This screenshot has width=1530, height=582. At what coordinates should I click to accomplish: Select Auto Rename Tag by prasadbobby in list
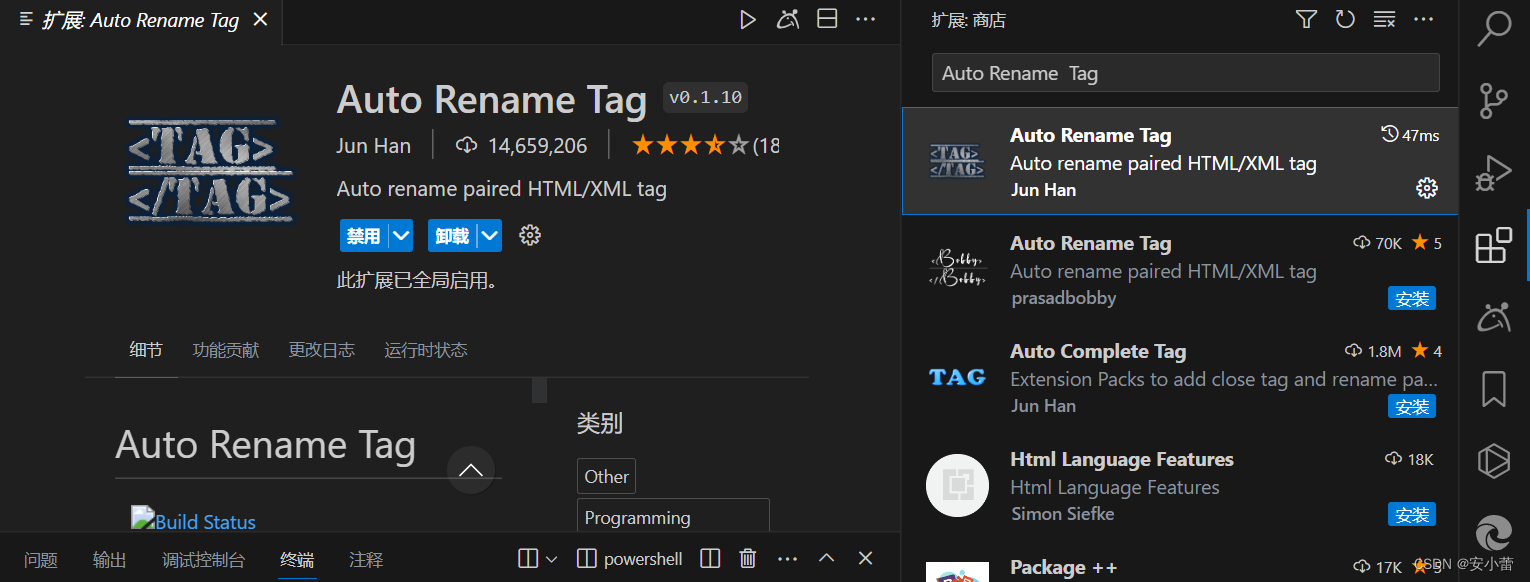tap(1180, 269)
